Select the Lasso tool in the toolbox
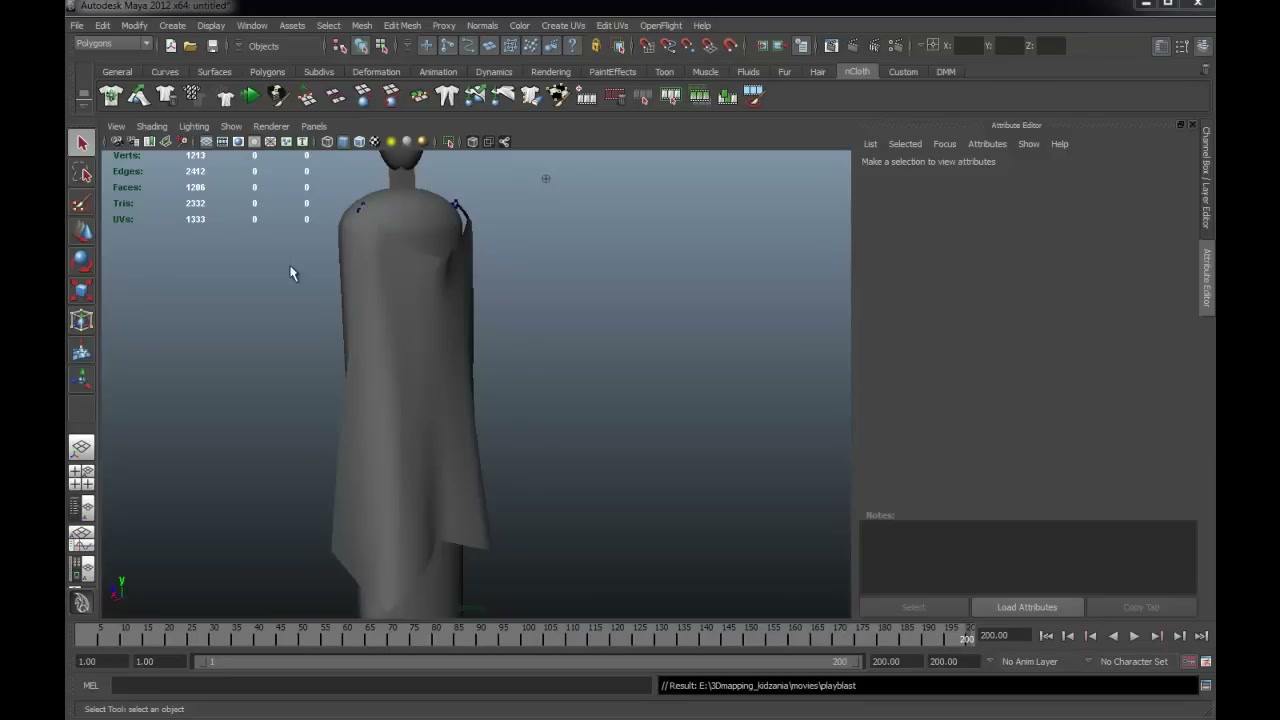Screen dimensions: 1280x720 (82, 174)
